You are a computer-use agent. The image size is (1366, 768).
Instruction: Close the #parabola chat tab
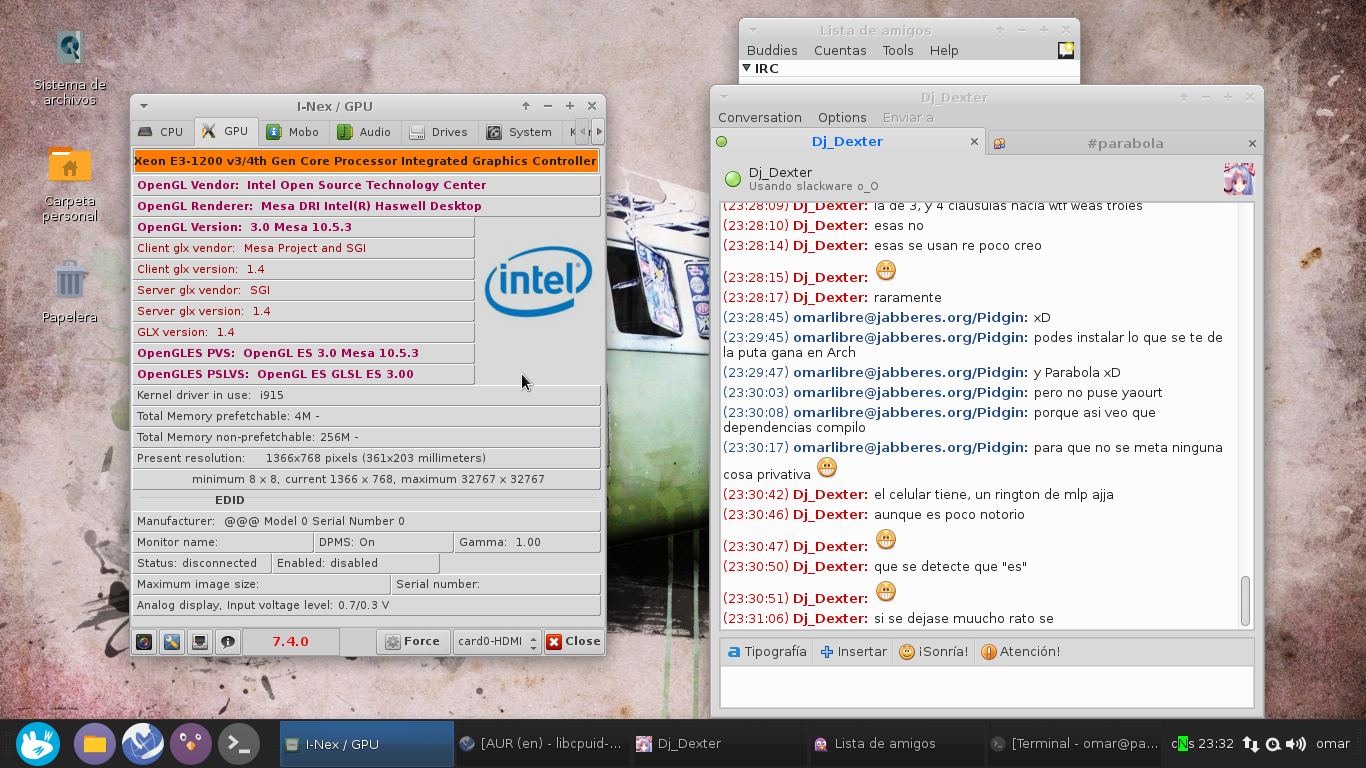[x=1252, y=143]
